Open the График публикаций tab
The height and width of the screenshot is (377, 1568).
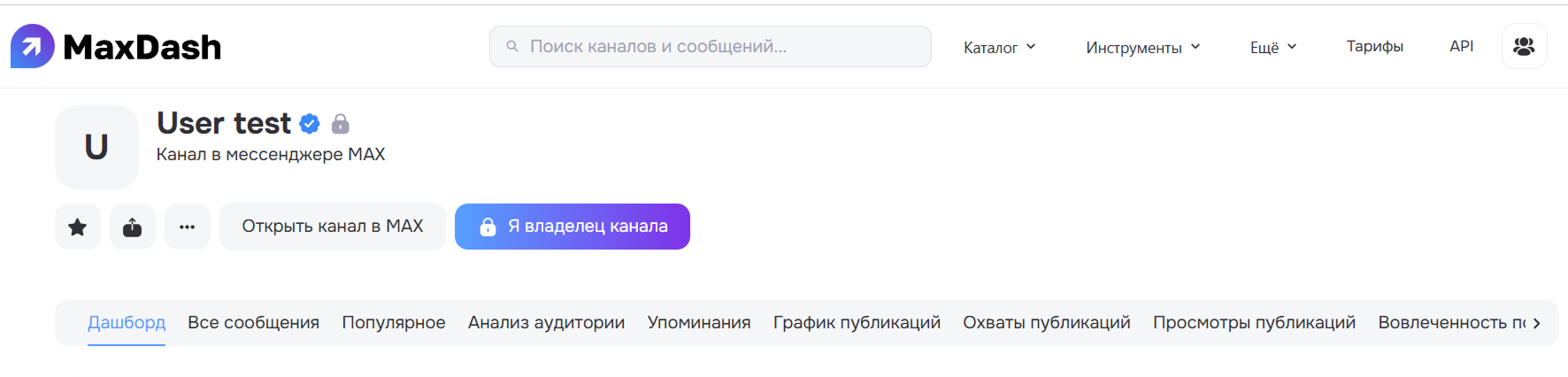pyautogui.click(x=857, y=323)
